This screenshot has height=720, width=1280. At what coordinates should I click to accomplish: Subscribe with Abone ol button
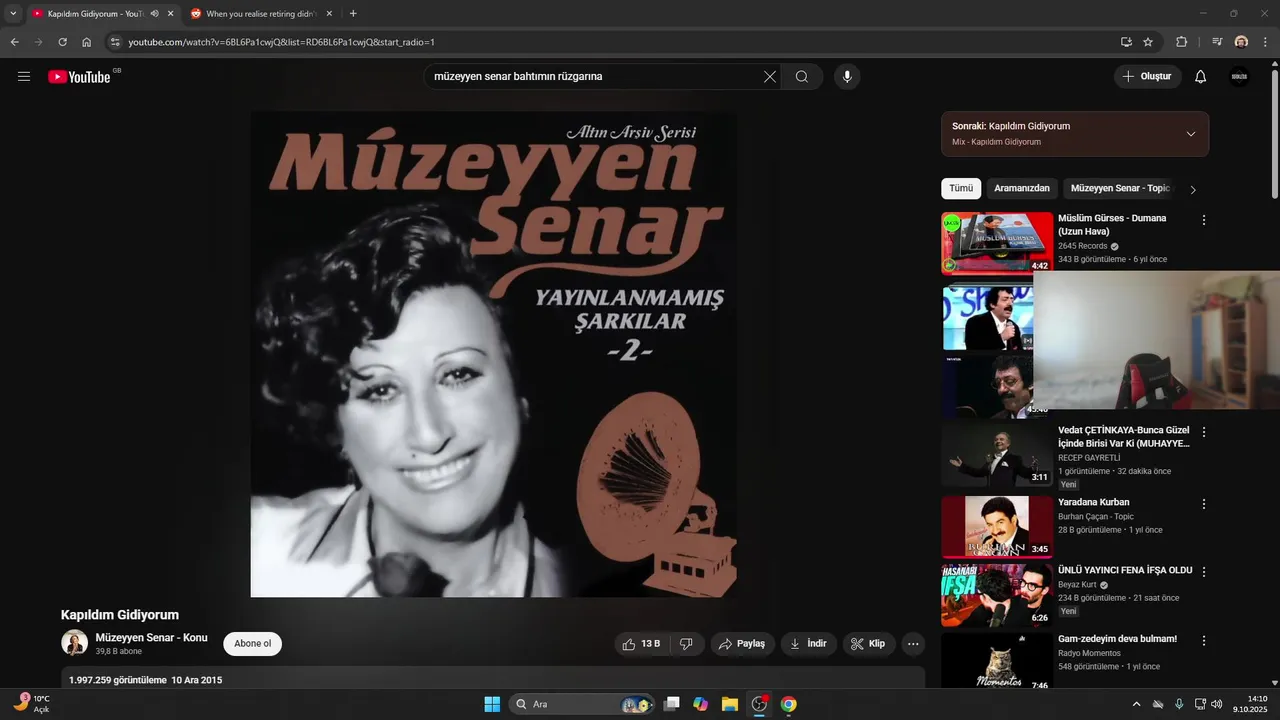(253, 644)
